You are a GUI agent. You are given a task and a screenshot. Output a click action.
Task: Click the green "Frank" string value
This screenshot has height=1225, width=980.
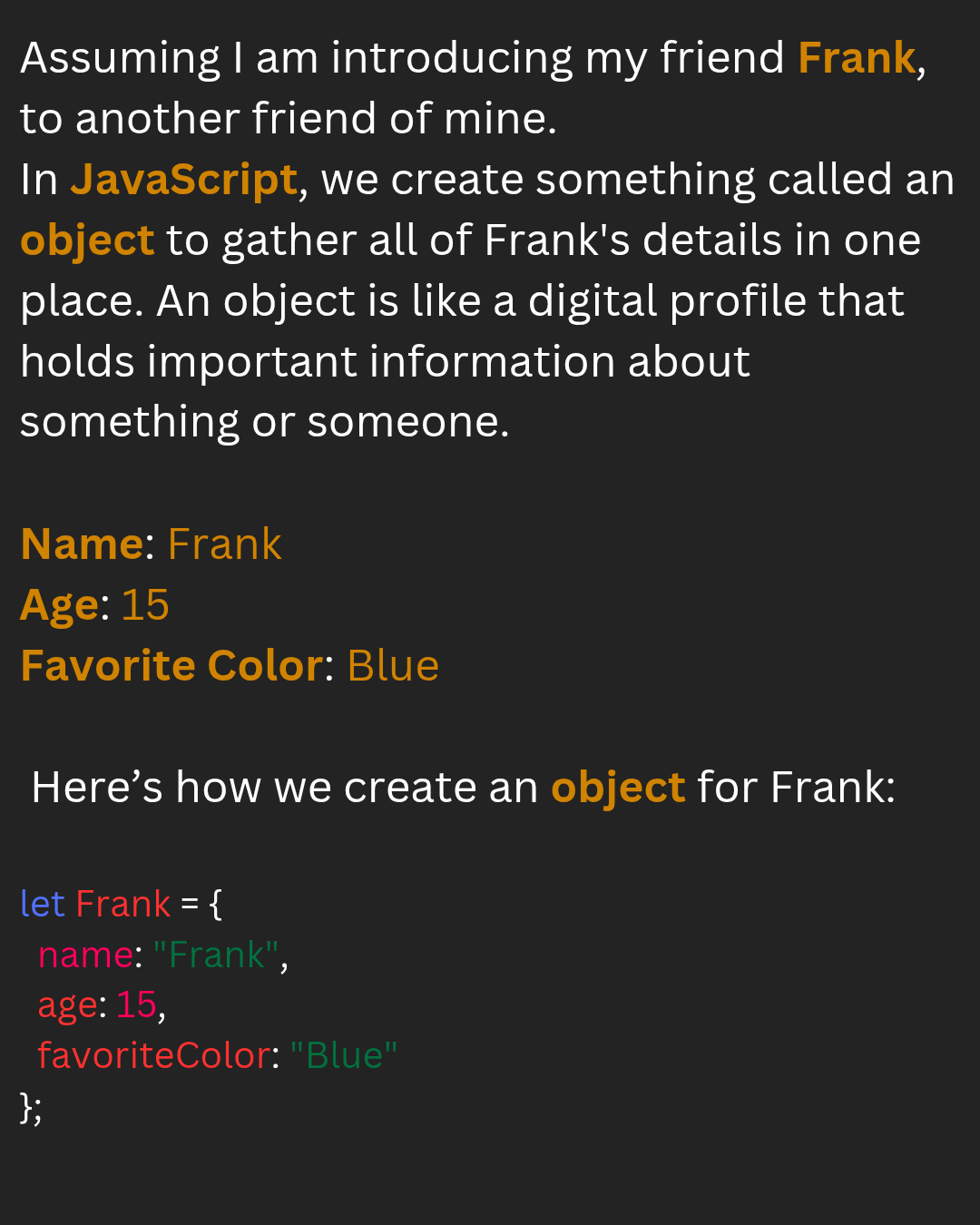(216, 955)
